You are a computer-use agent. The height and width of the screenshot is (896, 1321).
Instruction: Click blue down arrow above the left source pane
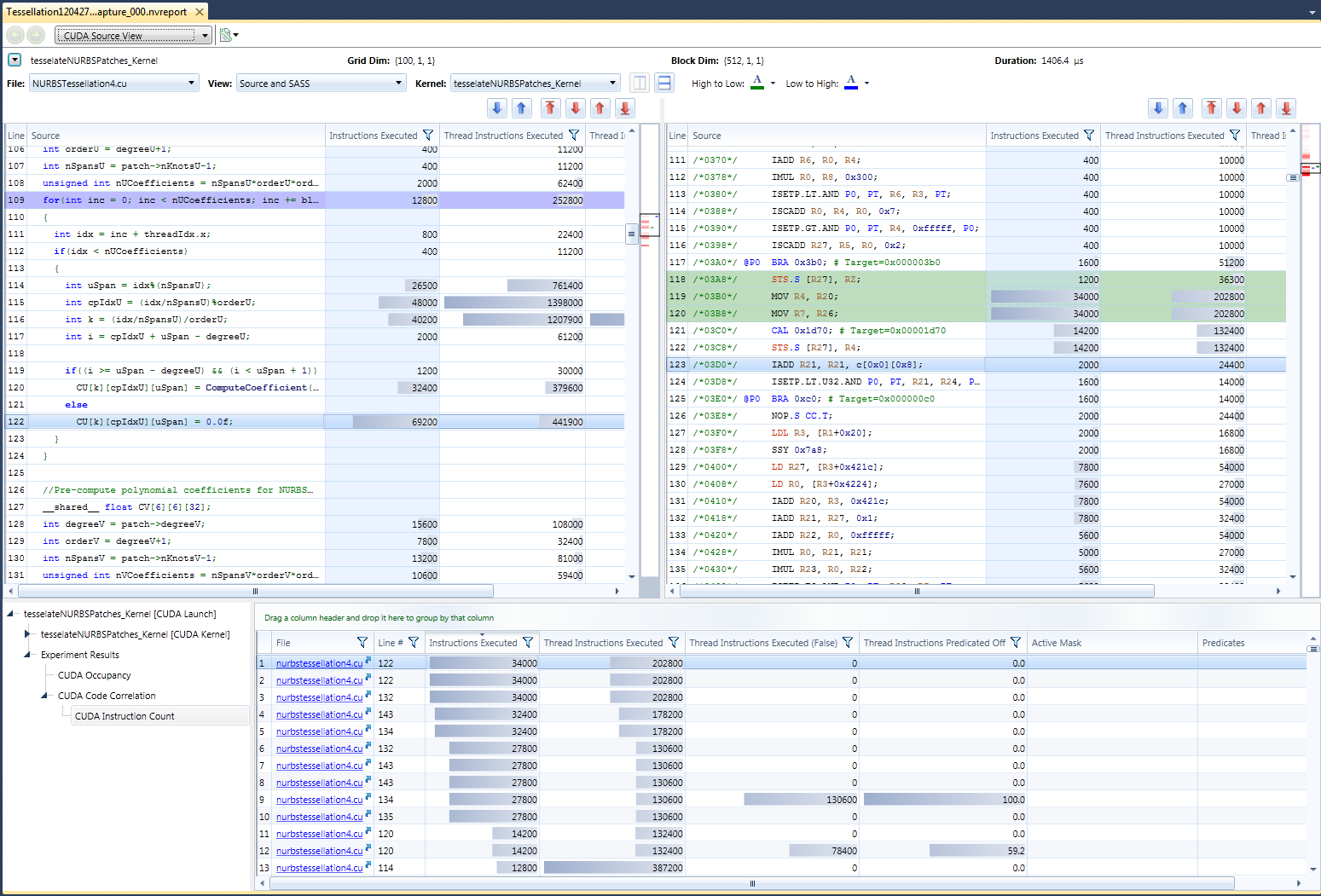[x=497, y=107]
